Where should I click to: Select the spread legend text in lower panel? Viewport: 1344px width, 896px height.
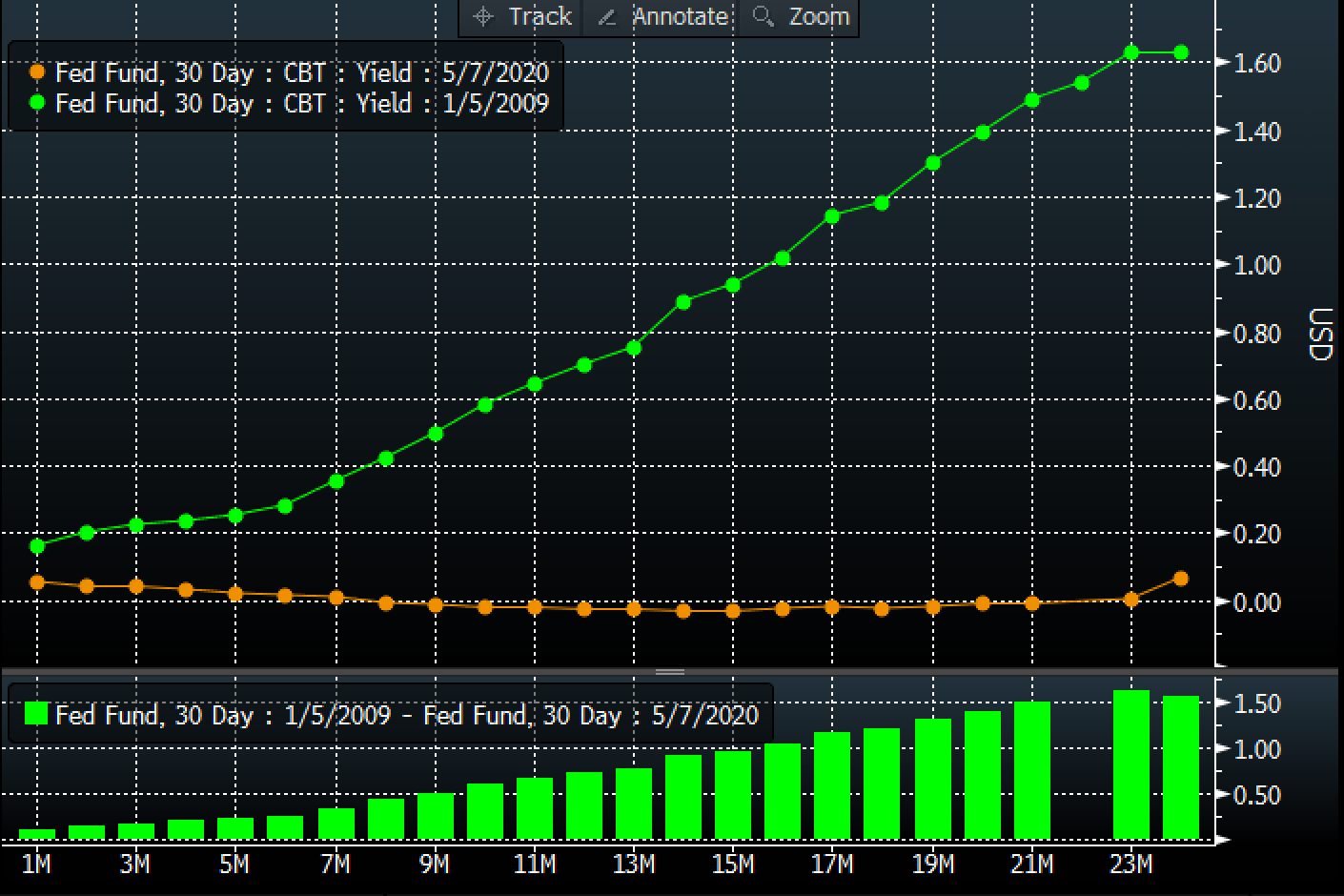pos(406,714)
